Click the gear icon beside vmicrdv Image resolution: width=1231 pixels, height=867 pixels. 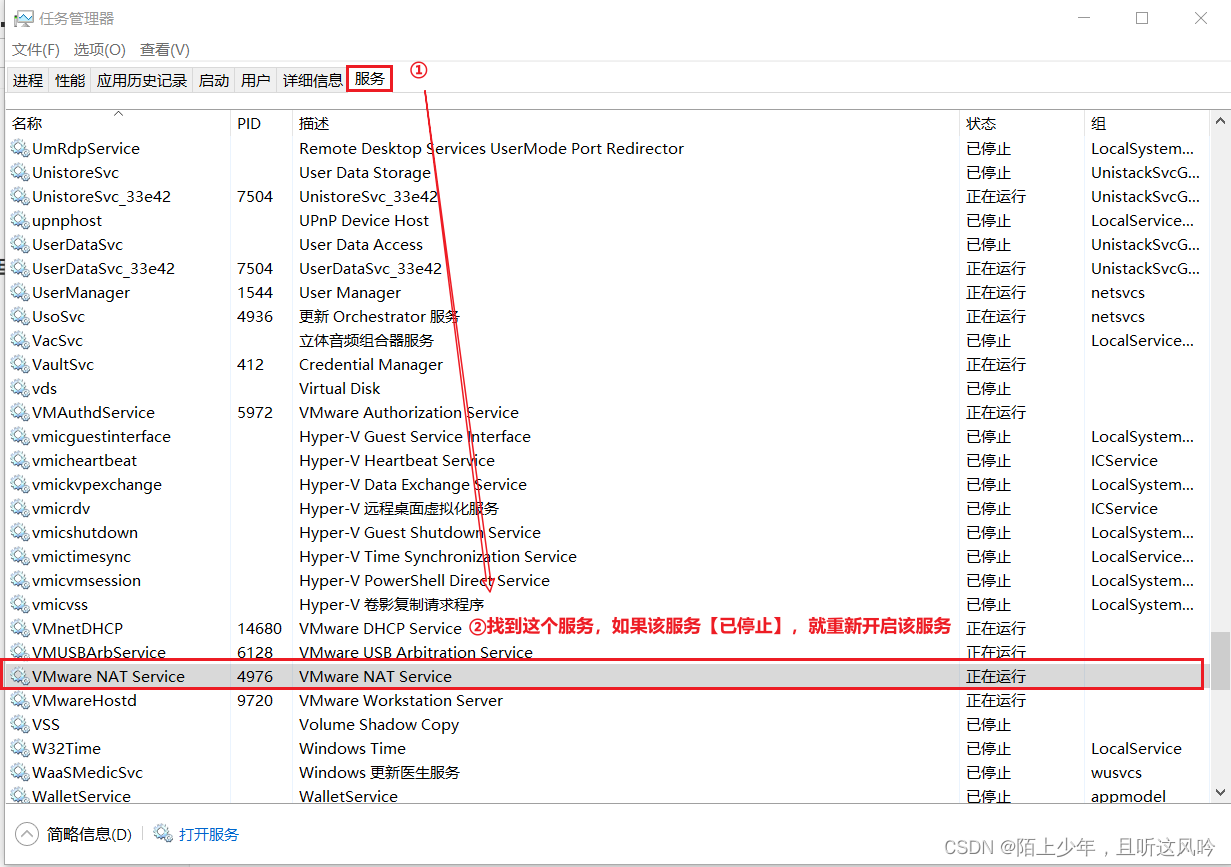pos(20,508)
